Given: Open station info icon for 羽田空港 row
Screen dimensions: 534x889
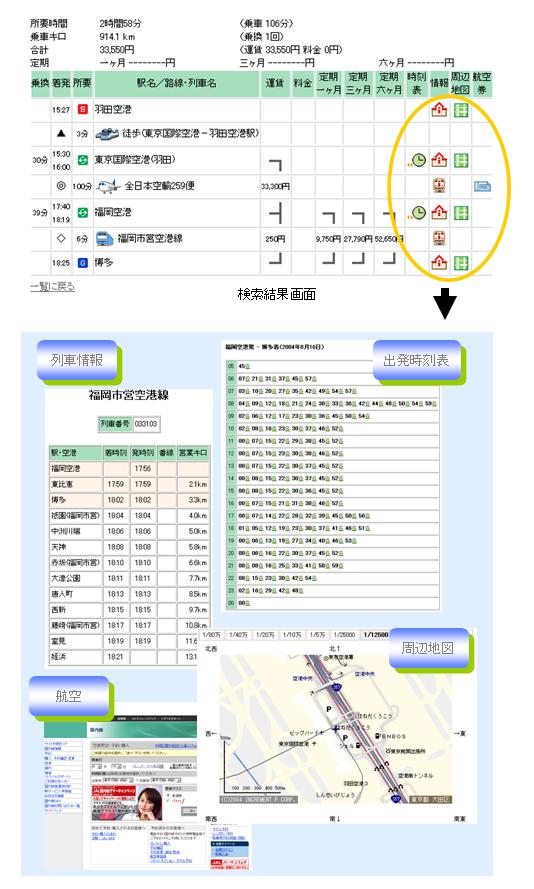Looking at the screenshot, I should click(x=439, y=110).
